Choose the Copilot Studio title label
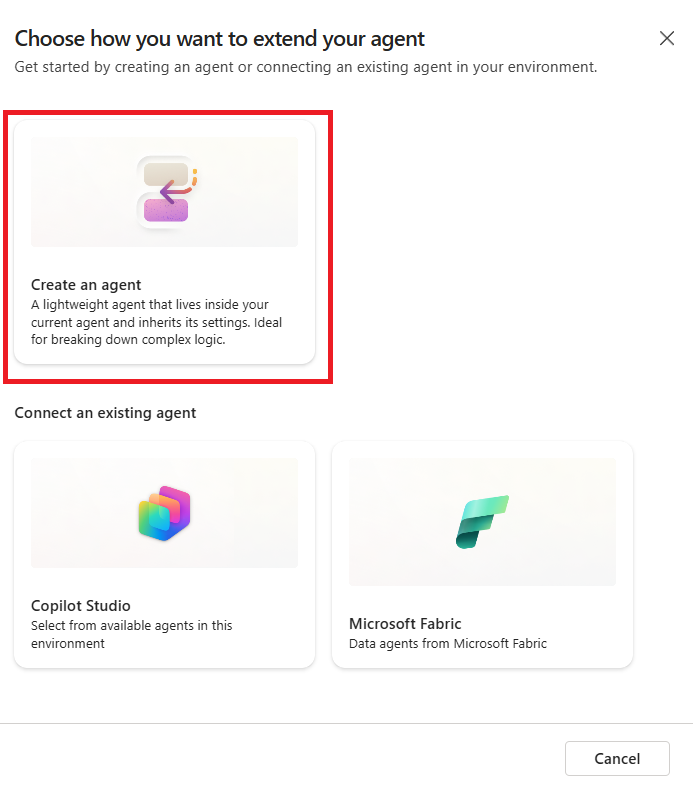Viewport: 693px width, 785px height. [81, 606]
